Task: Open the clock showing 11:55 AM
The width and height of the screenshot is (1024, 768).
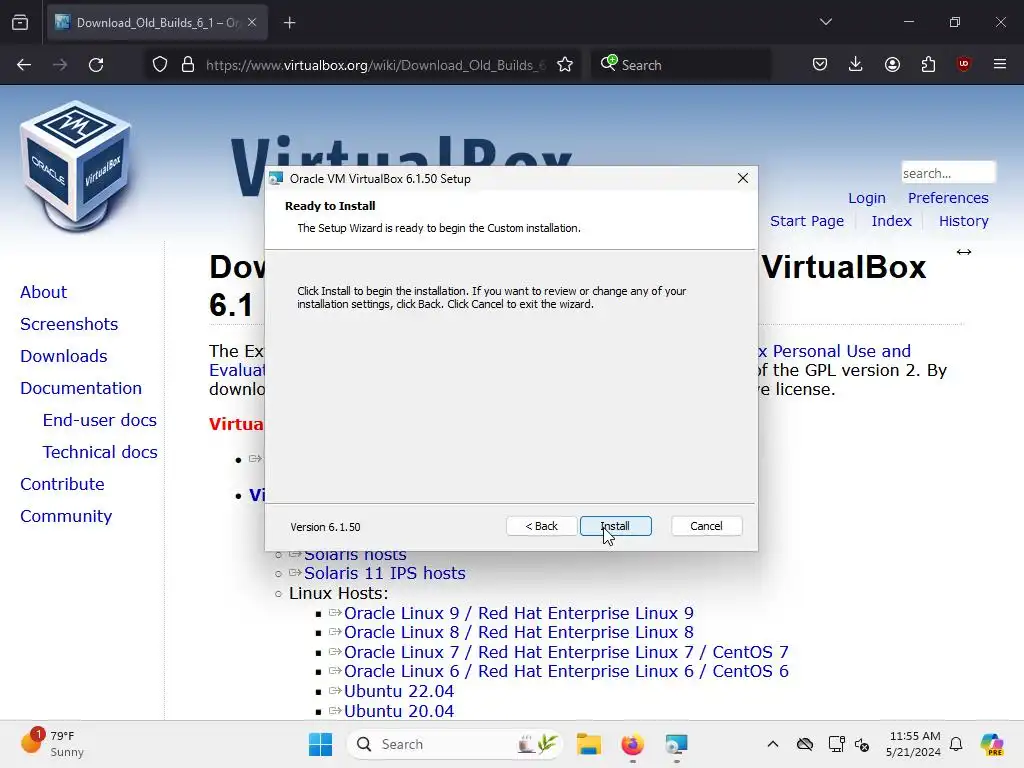Action: coord(913,744)
